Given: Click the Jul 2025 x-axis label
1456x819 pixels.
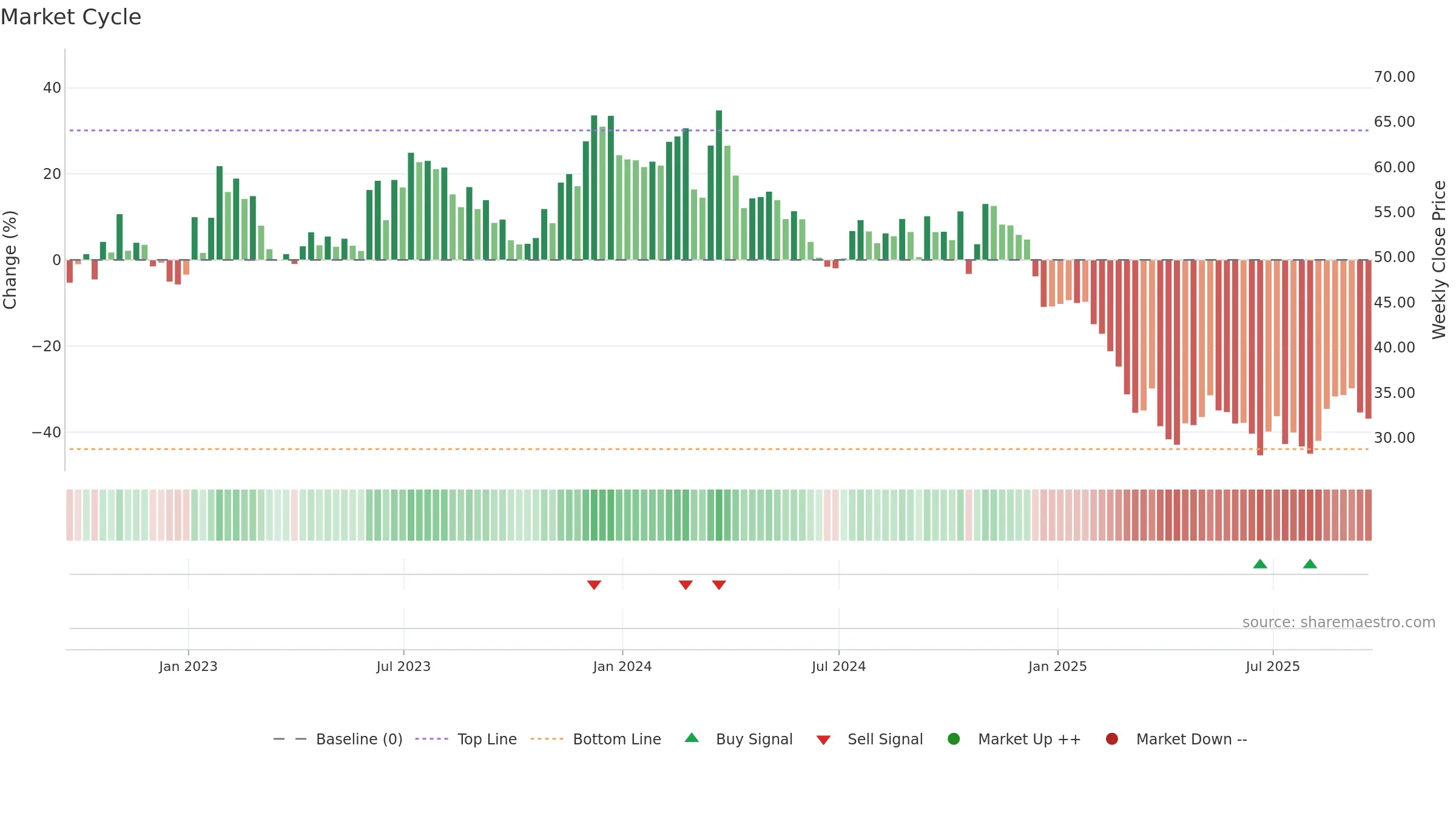Looking at the screenshot, I should coord(1273,666).
